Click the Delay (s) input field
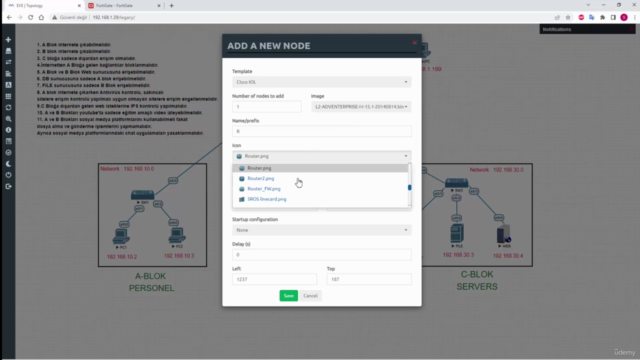 click(x=322, y=255)
